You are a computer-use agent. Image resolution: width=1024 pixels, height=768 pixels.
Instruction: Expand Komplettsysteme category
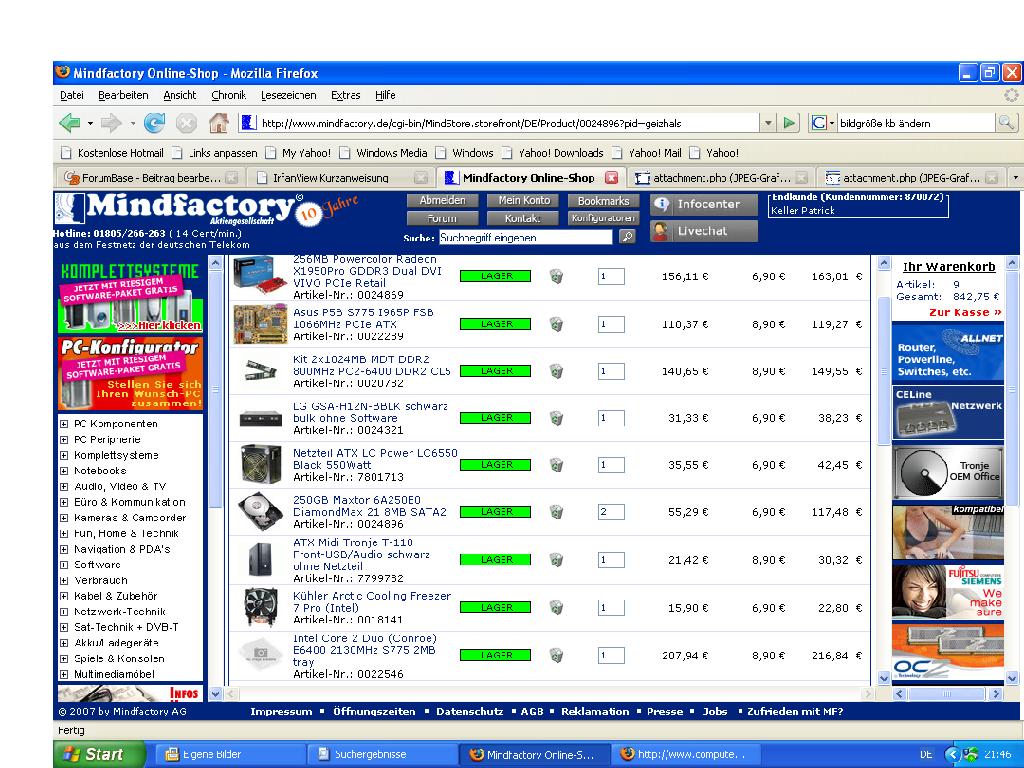tap(64, 455)
